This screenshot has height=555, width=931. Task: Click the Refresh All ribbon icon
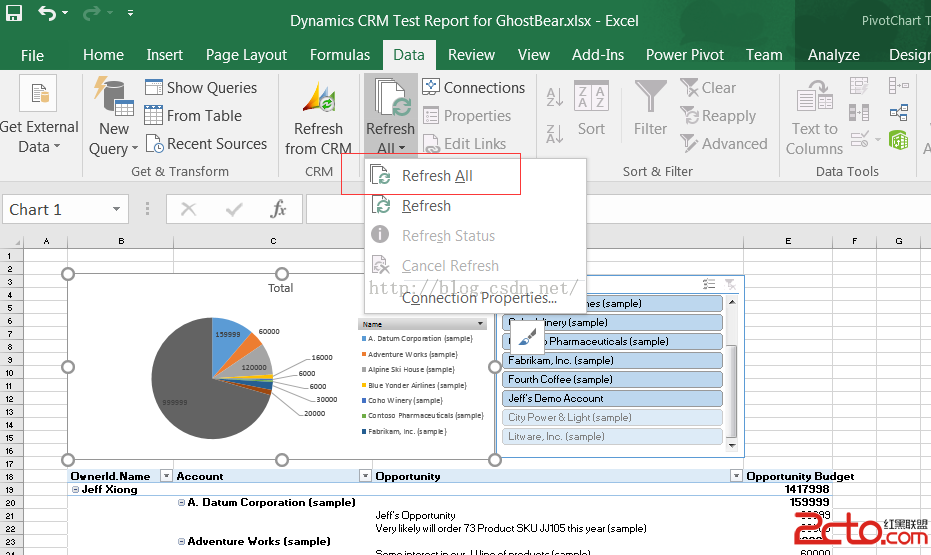click(x=390, y=97)
